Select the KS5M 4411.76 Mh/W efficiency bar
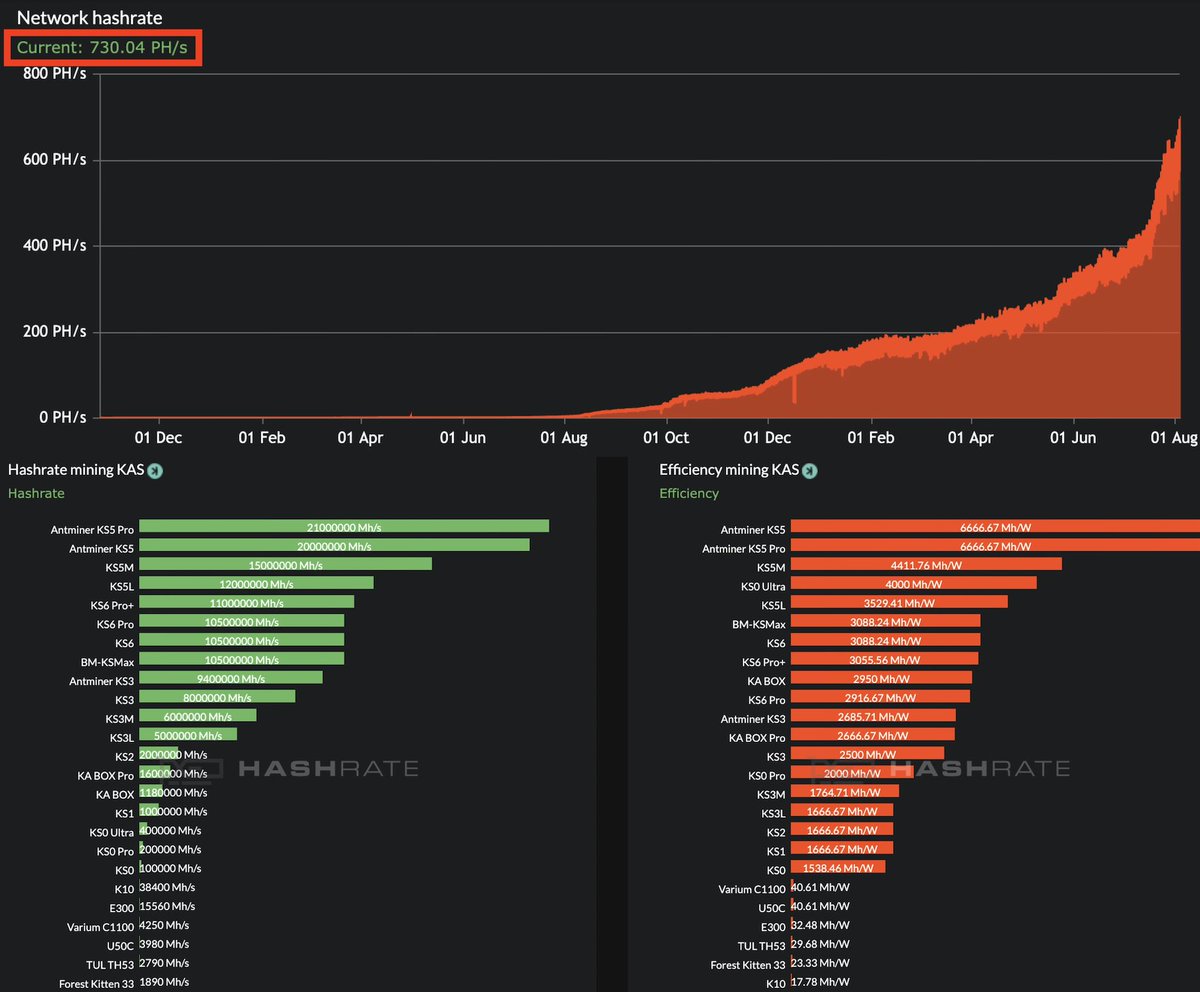Screen dimensions: 1200x992 click(x=926, y=565)
